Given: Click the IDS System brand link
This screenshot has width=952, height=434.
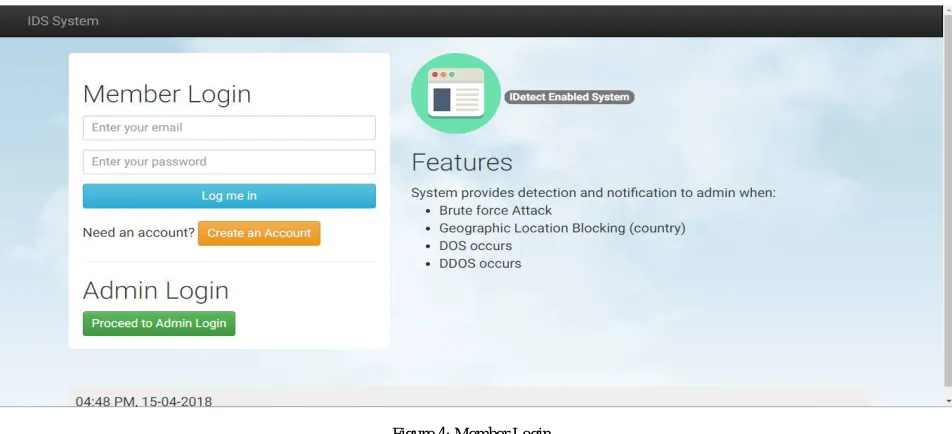Looking at the screenshot, I should pyautogui.click(x=63, y=21).
